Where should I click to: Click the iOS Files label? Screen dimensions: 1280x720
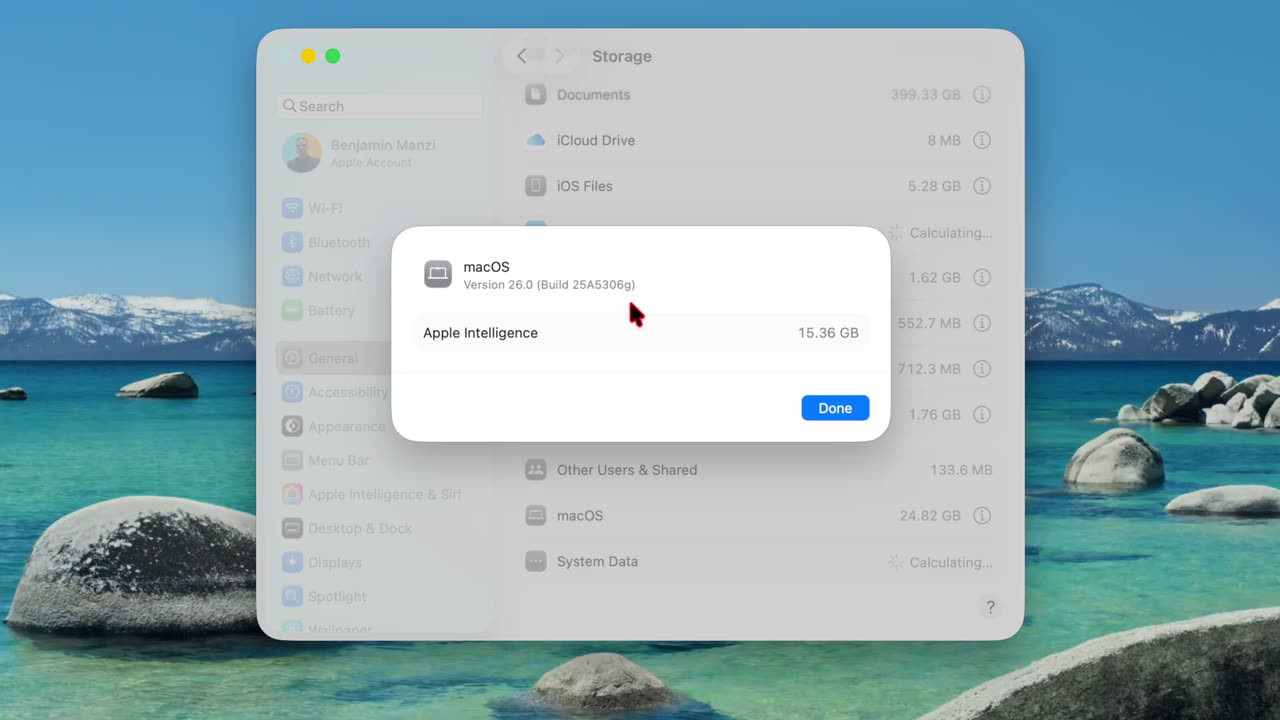coord(585,187)
